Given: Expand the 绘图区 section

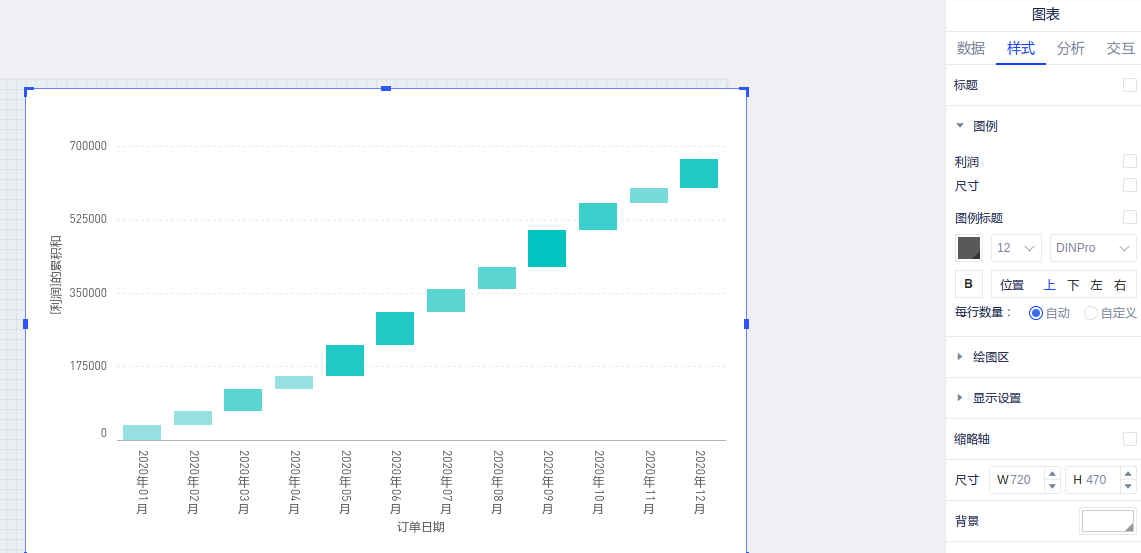Looking at the screenshot, I should (996, 357).
